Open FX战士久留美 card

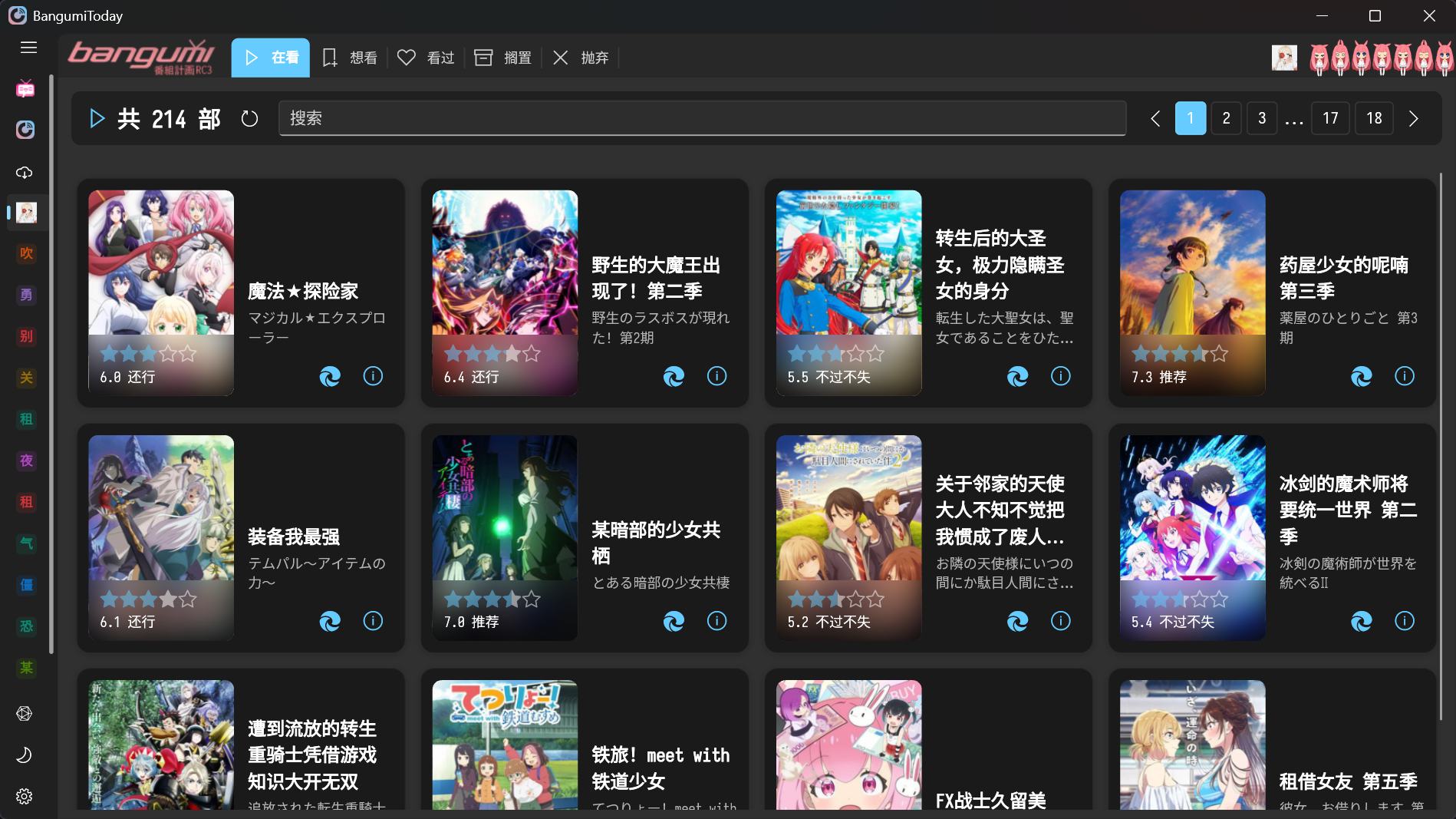(928, 741)
